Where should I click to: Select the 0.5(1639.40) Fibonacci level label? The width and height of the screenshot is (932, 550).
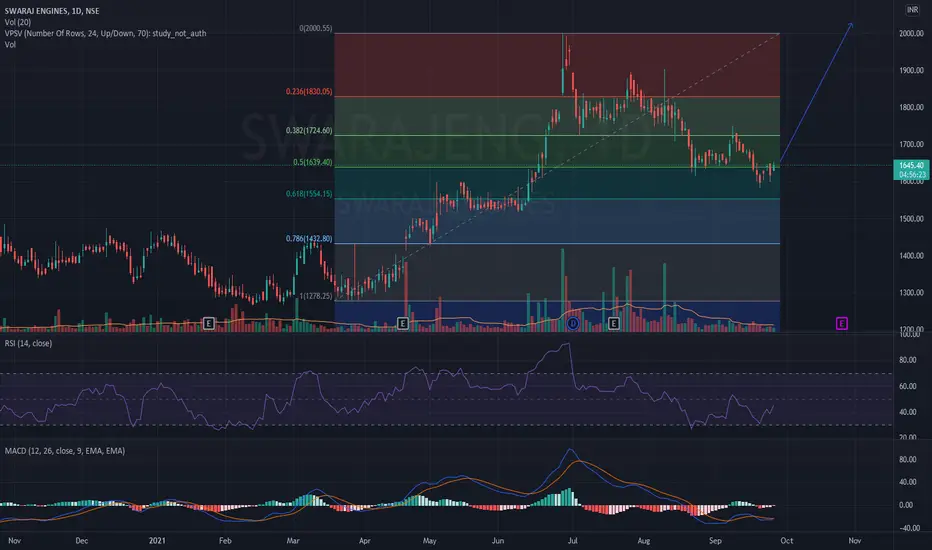tap(313, 162)
